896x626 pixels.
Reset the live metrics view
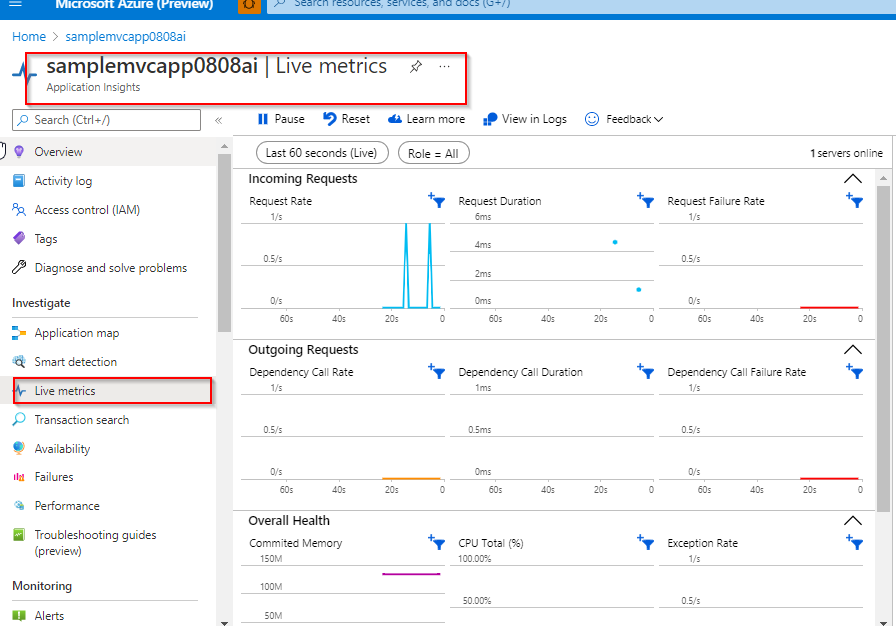tap(346, 119)
